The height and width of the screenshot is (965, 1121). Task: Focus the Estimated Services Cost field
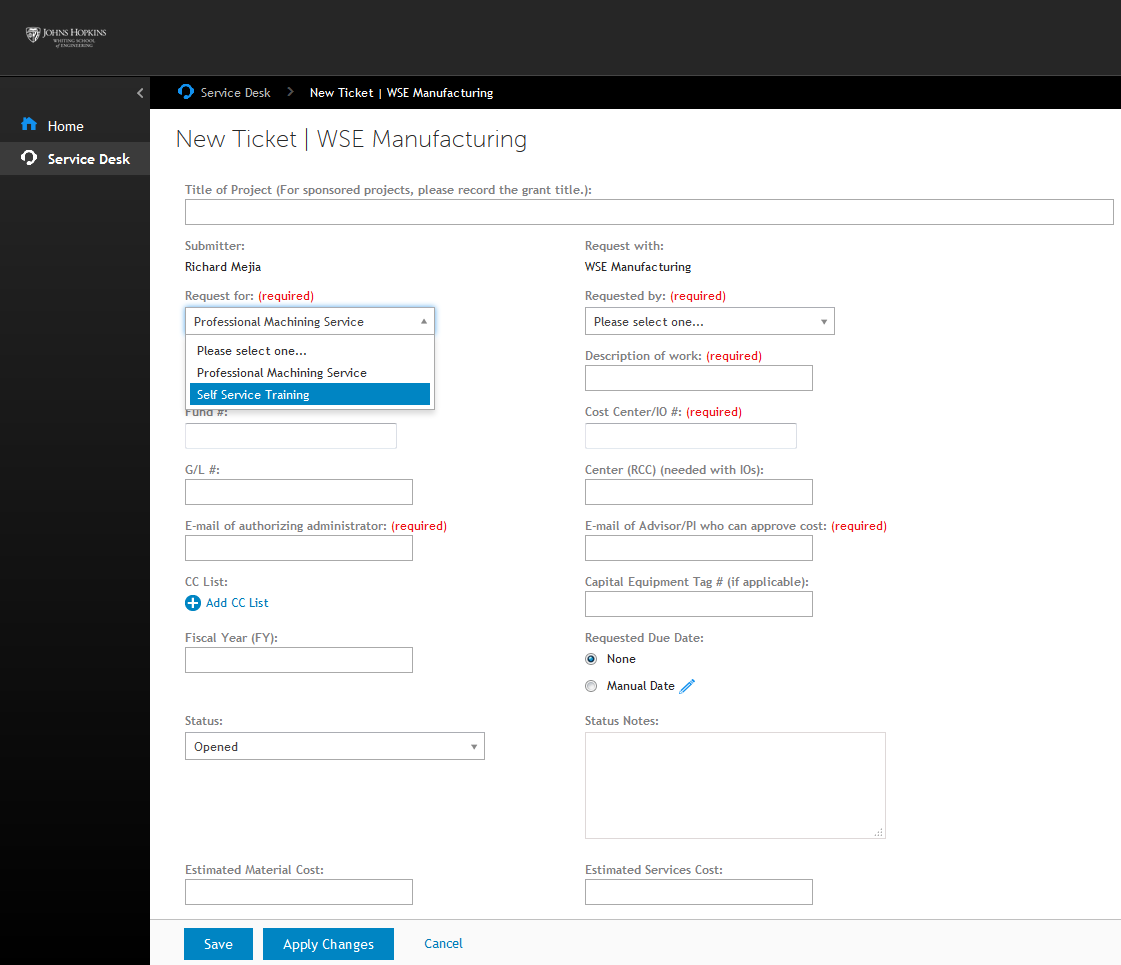(698, 892)
